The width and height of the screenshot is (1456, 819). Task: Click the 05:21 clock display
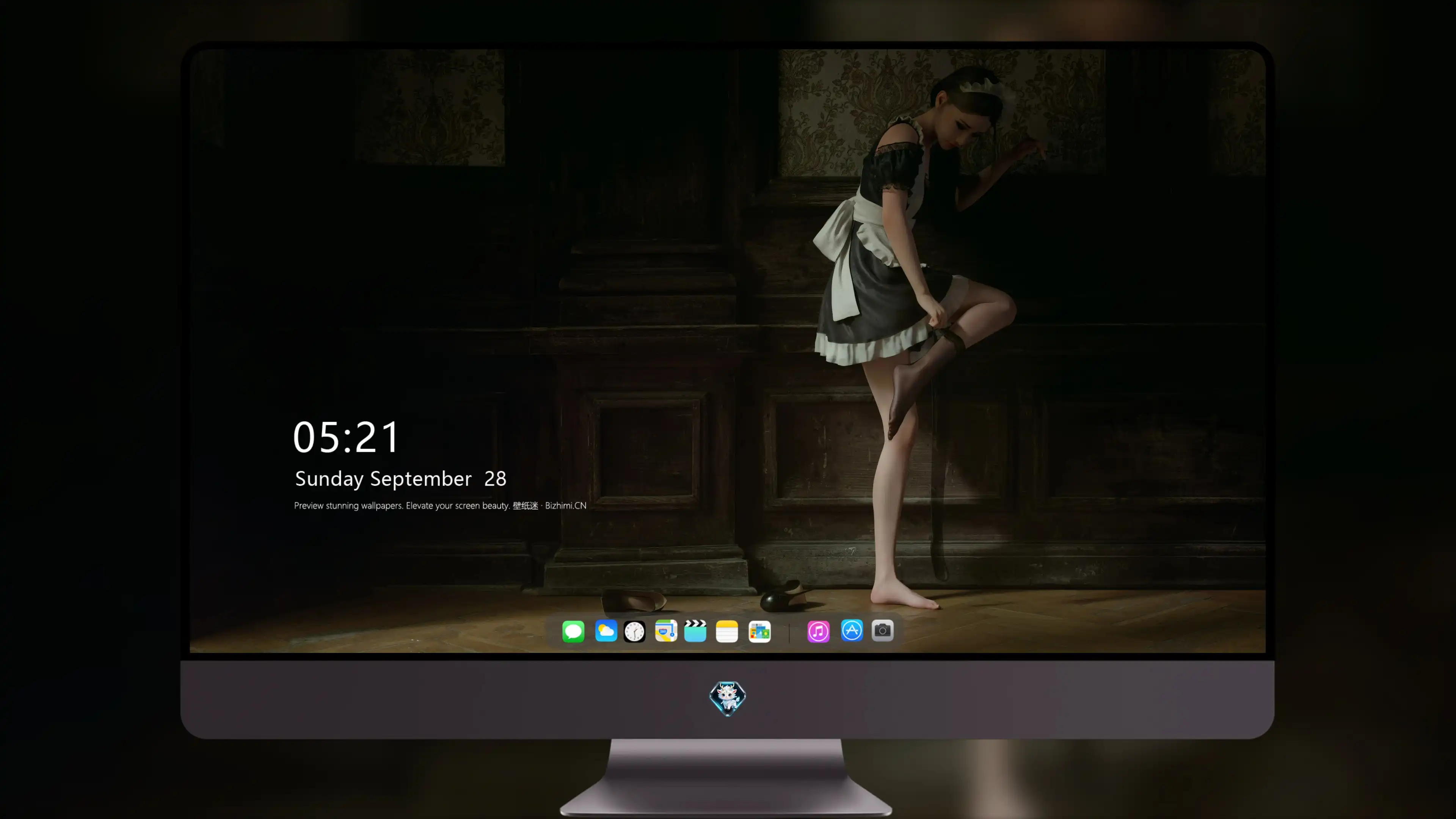[346, 437]
